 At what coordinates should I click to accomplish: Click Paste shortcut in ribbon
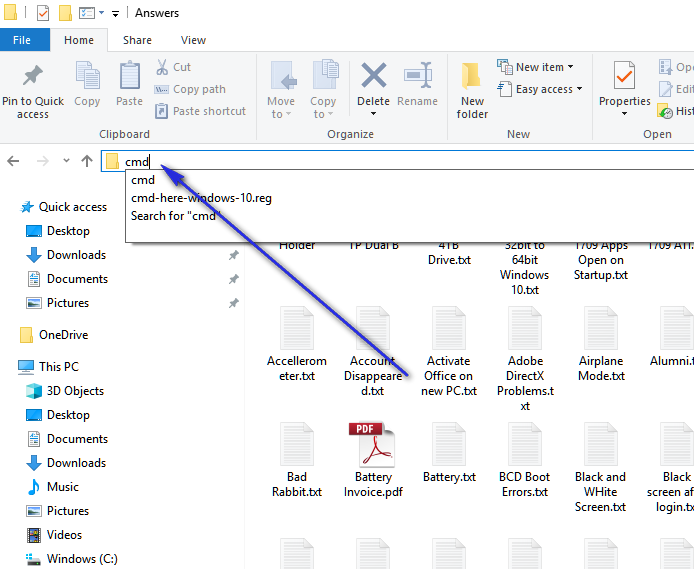click(x=200, y=111)
